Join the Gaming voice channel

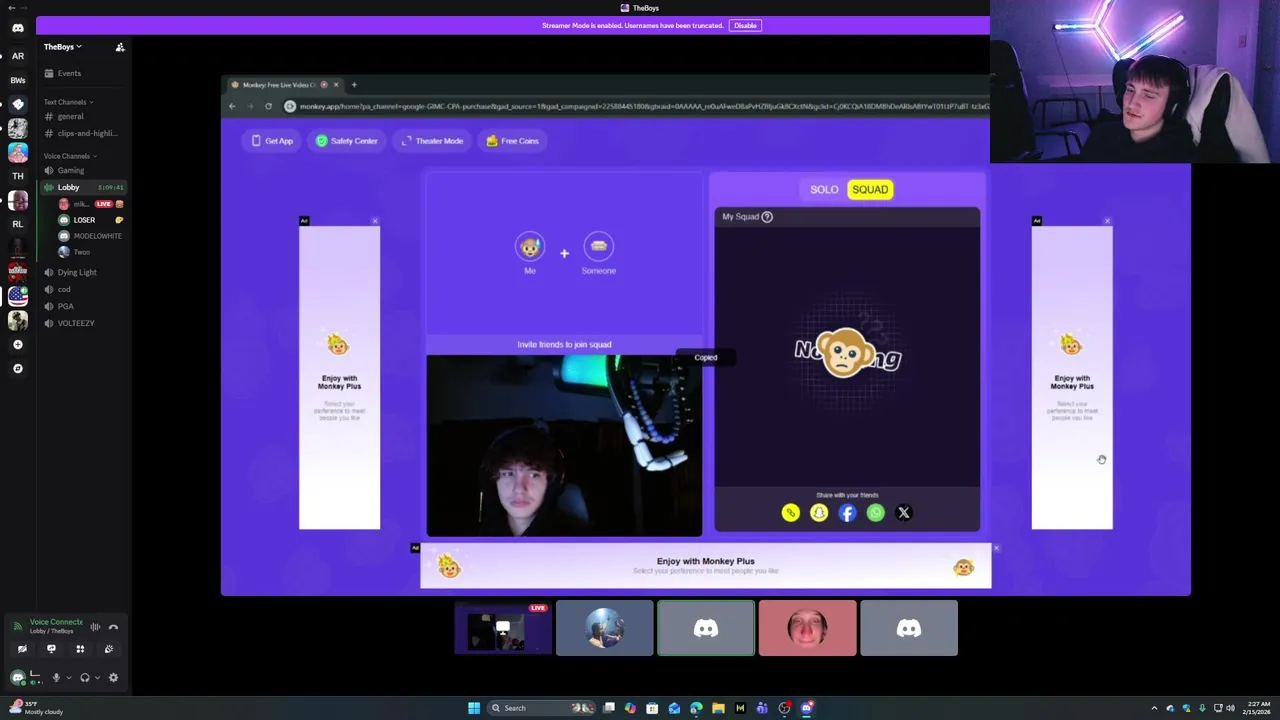84,171
